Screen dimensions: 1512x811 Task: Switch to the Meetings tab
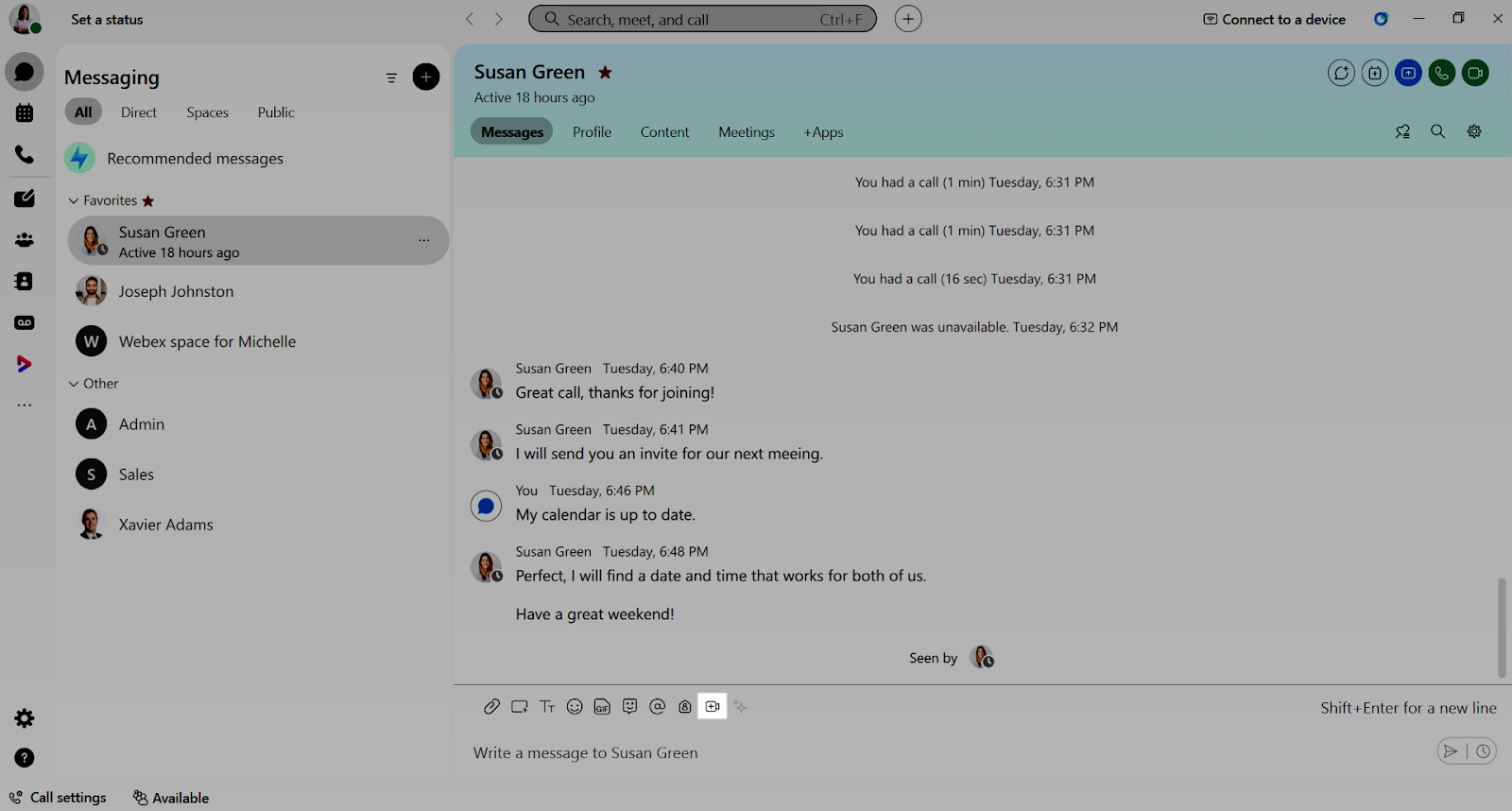tap(747, 132)
